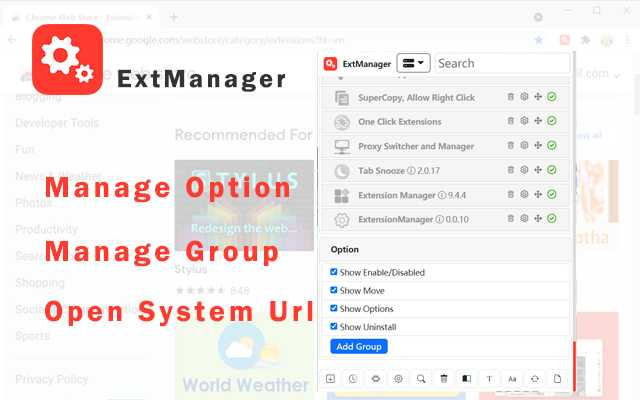Open options gear for Extension Manager 9.4.4

point(524,194)
